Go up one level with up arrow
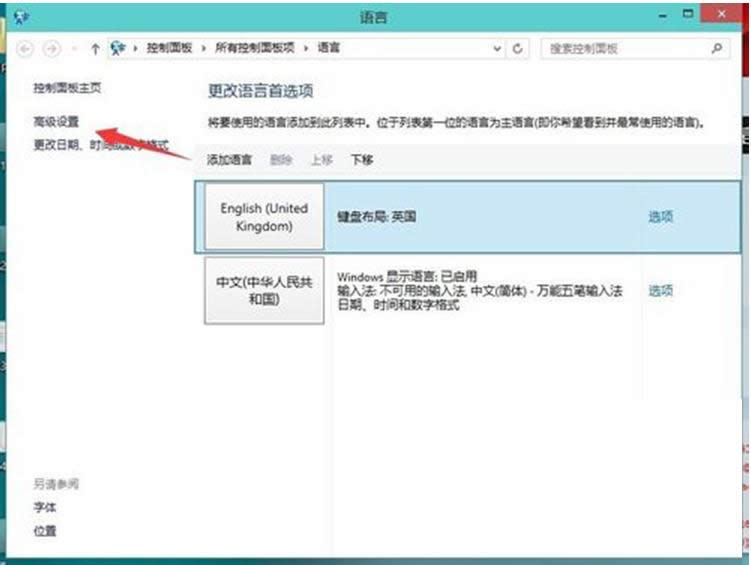The width and height of the screenshot is (751, 565). point(95,48)
